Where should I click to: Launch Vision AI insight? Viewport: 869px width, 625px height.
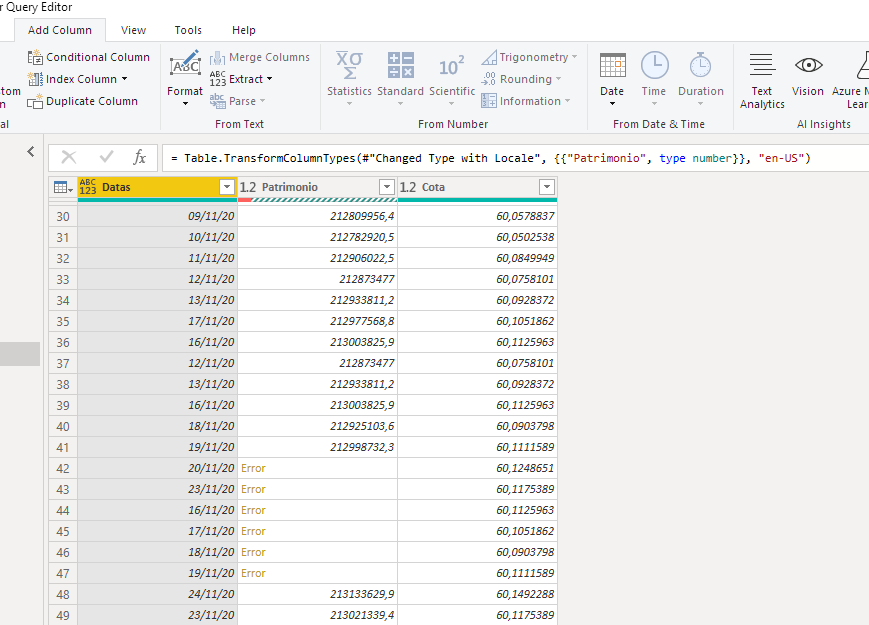pyautogui.click(x=808, y=75)
